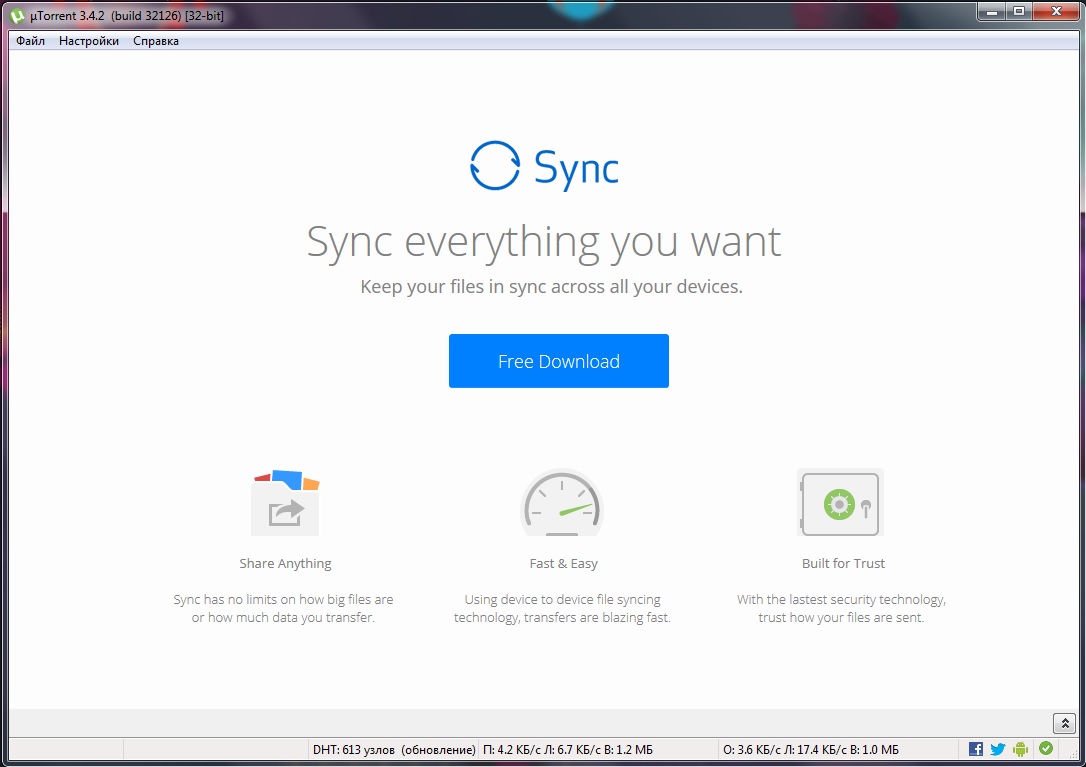The width and height of the screenshot is (1086, 767).
Task: Click the Fast & Easy speedometer icon
Action: click(x=562, y=502)
